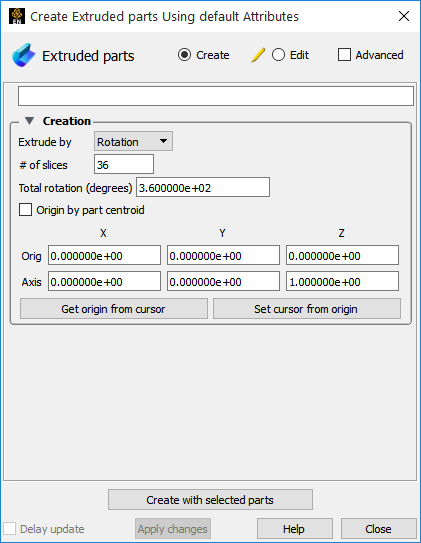The width and height of the screenshot is (421, 543).
Task: Click the Axis row label
Action: point(31,282)
